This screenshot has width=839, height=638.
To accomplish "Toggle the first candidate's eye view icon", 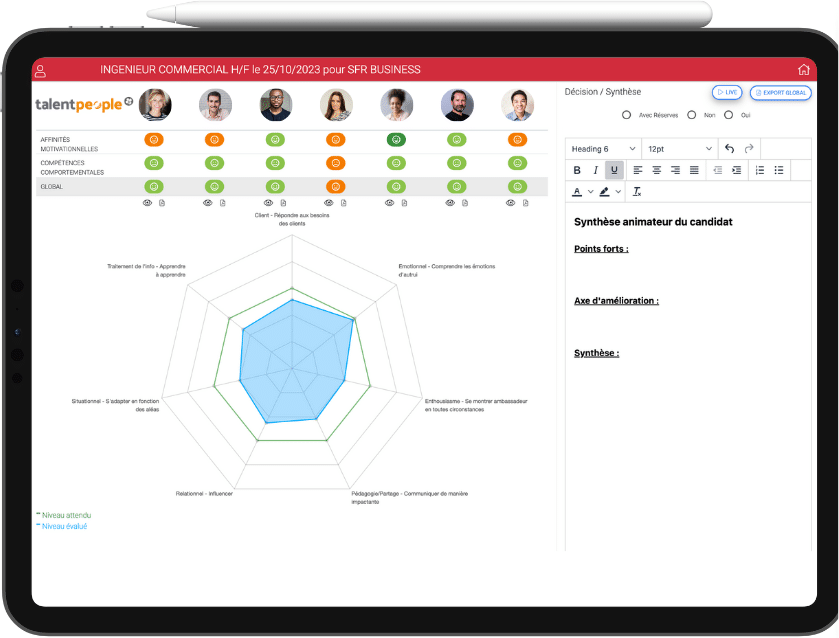I will (x=147, y=203).
